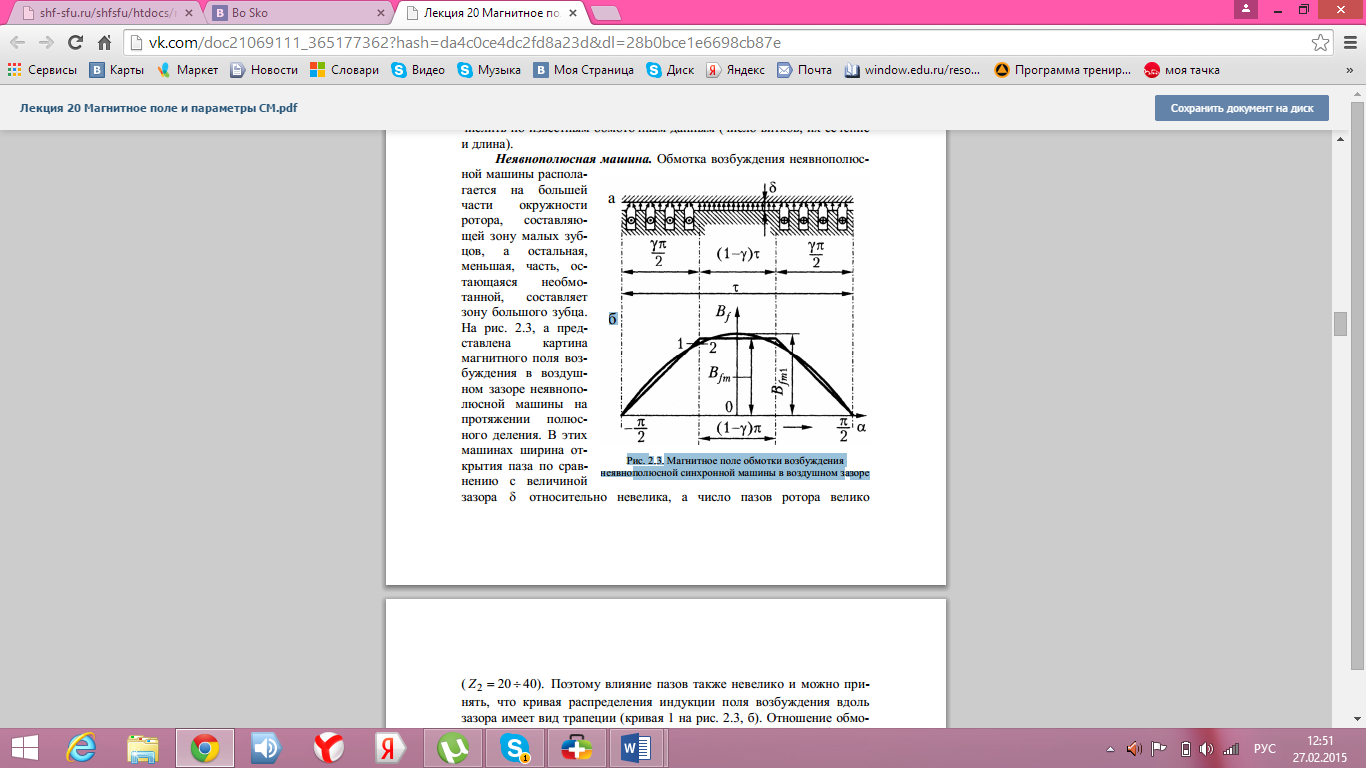Viewport: 1366px width, 768px height.
Task: Click Сохранить документ на диск button
Action: click(x=1241, y=108)
